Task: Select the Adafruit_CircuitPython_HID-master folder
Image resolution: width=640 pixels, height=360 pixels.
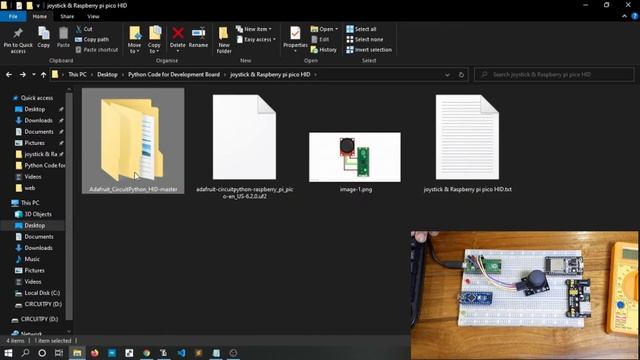Action: [133, 141]
